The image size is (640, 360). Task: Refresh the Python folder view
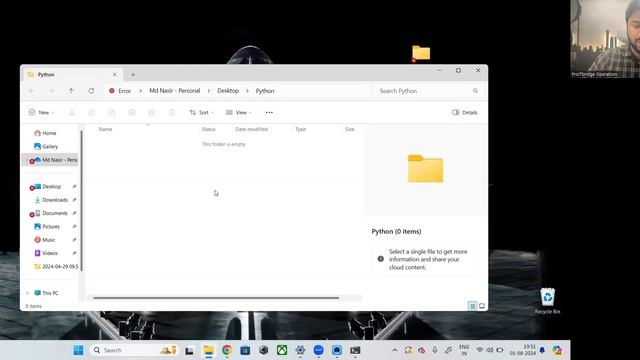point(91,91)
